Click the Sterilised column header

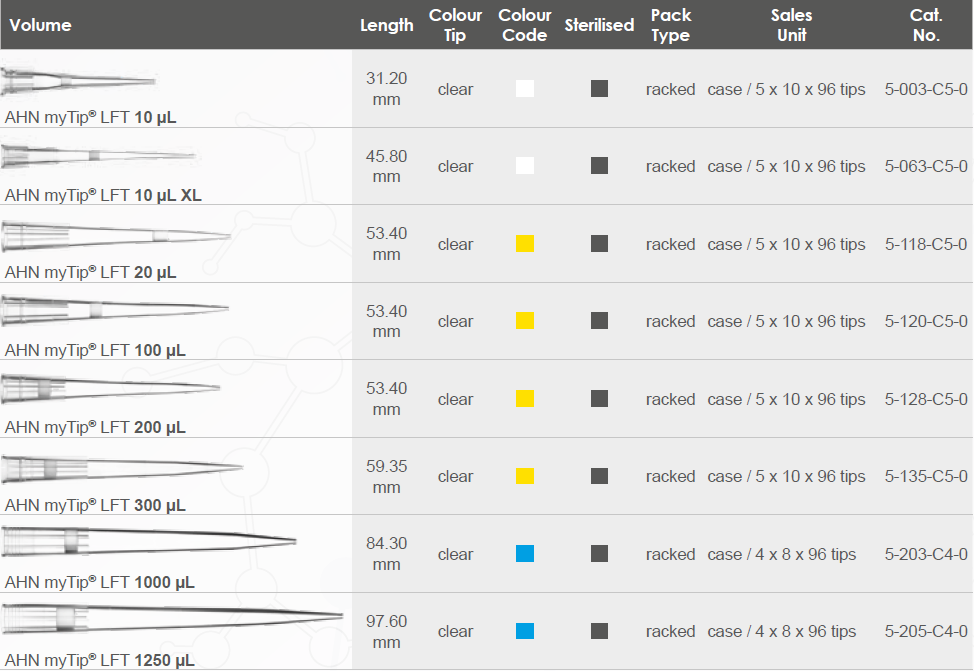[x=599, y=25]
